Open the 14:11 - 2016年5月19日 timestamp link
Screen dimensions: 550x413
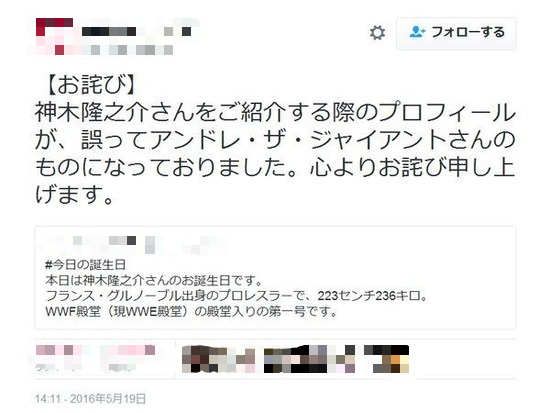click(90, 399)
